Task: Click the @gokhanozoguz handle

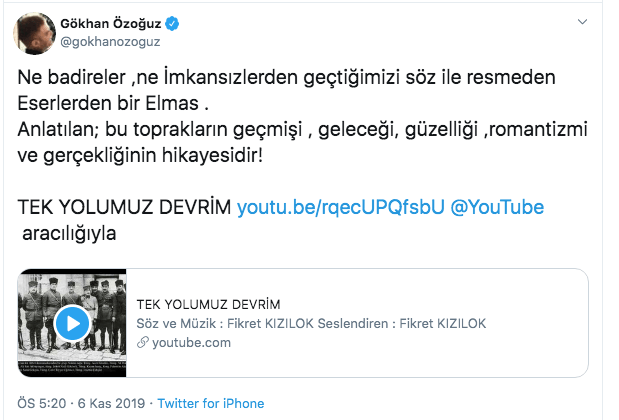Action: [x=110, y=42]
